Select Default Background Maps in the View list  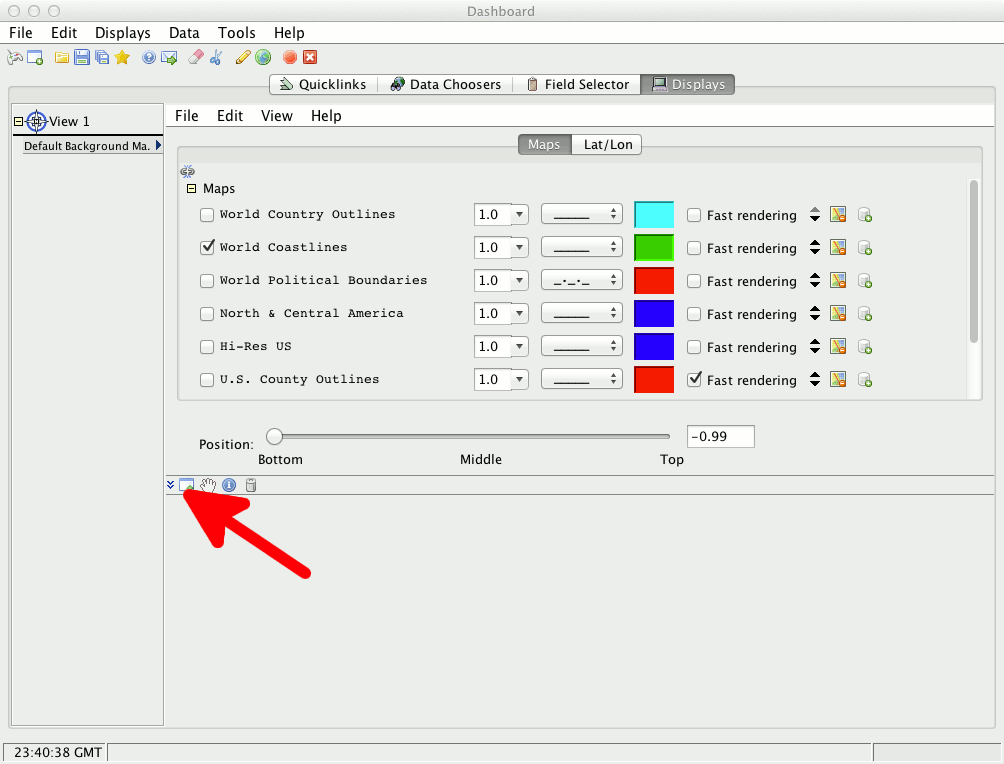coord(87,146)
